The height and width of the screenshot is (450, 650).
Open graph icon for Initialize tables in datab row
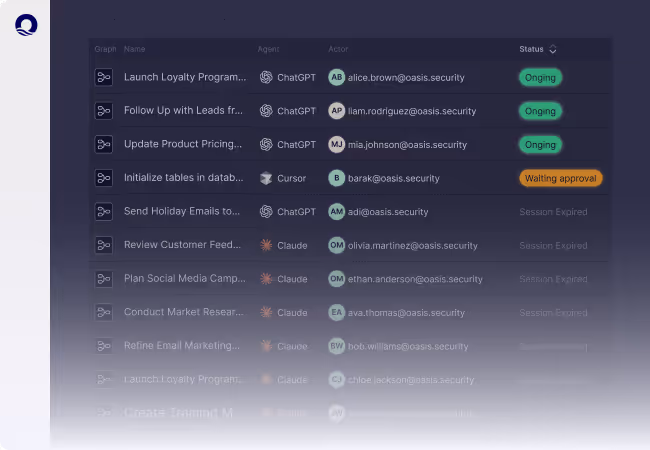pyautogui.click(x=104, y=178)
